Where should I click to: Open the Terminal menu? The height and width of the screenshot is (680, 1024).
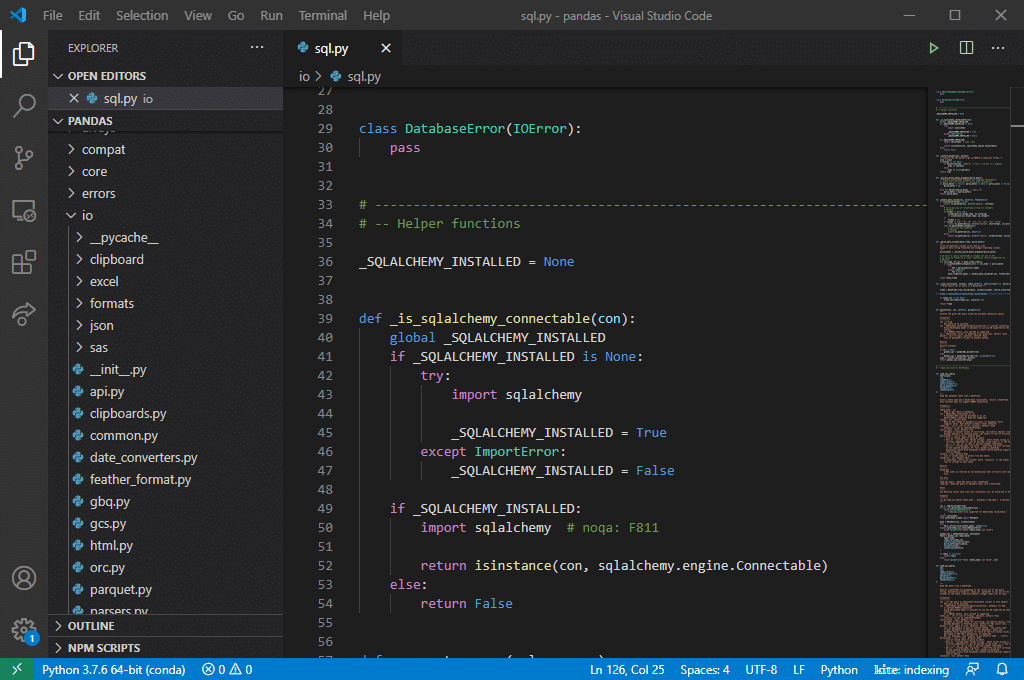[x=322, y=15]
